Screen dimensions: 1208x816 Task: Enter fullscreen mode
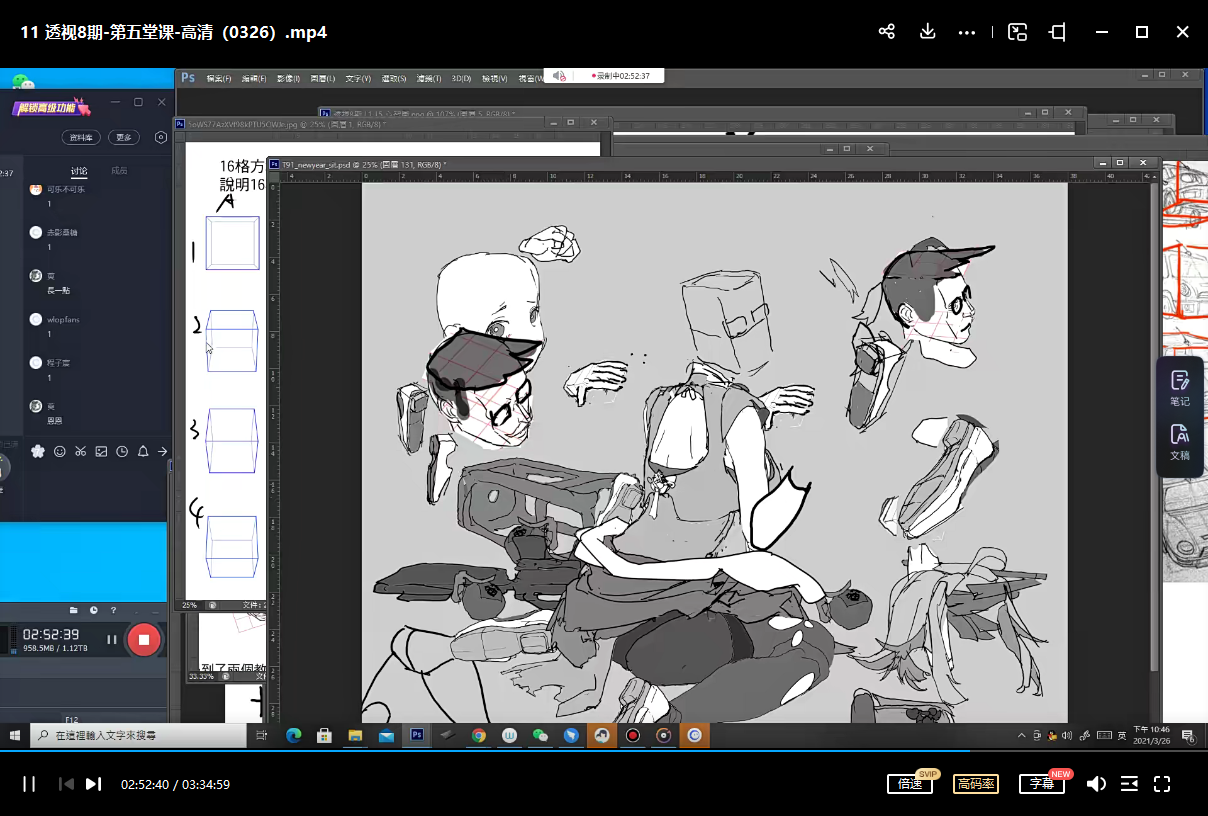[1162, 784]
